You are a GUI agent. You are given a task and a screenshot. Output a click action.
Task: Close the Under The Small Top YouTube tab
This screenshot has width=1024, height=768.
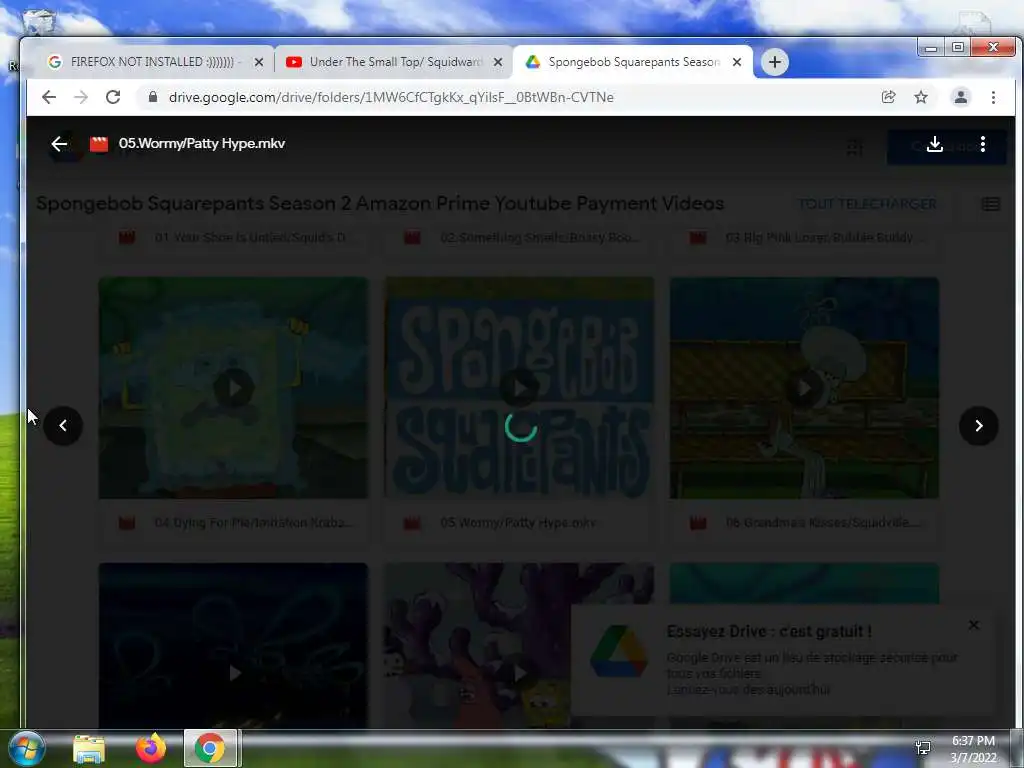pyautogui.click(x=498, y=62)
